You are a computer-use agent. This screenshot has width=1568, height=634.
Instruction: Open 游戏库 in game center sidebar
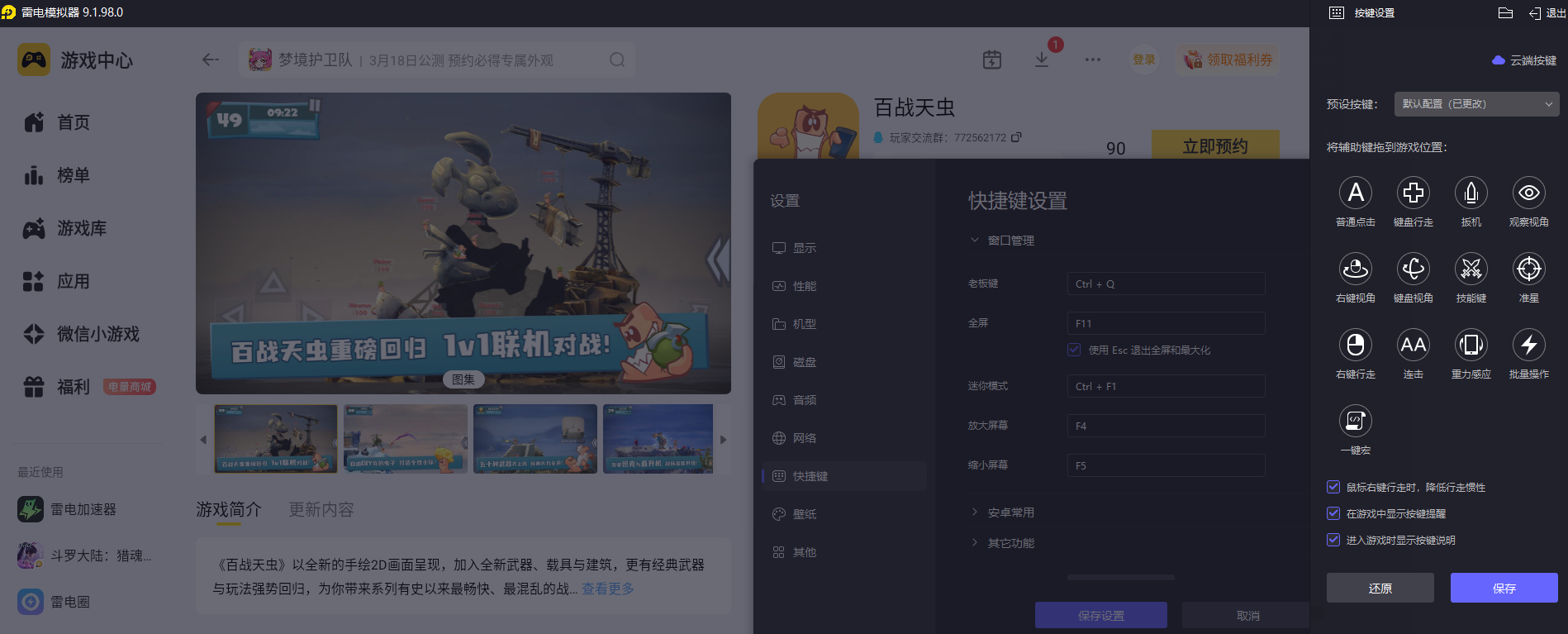65,228
